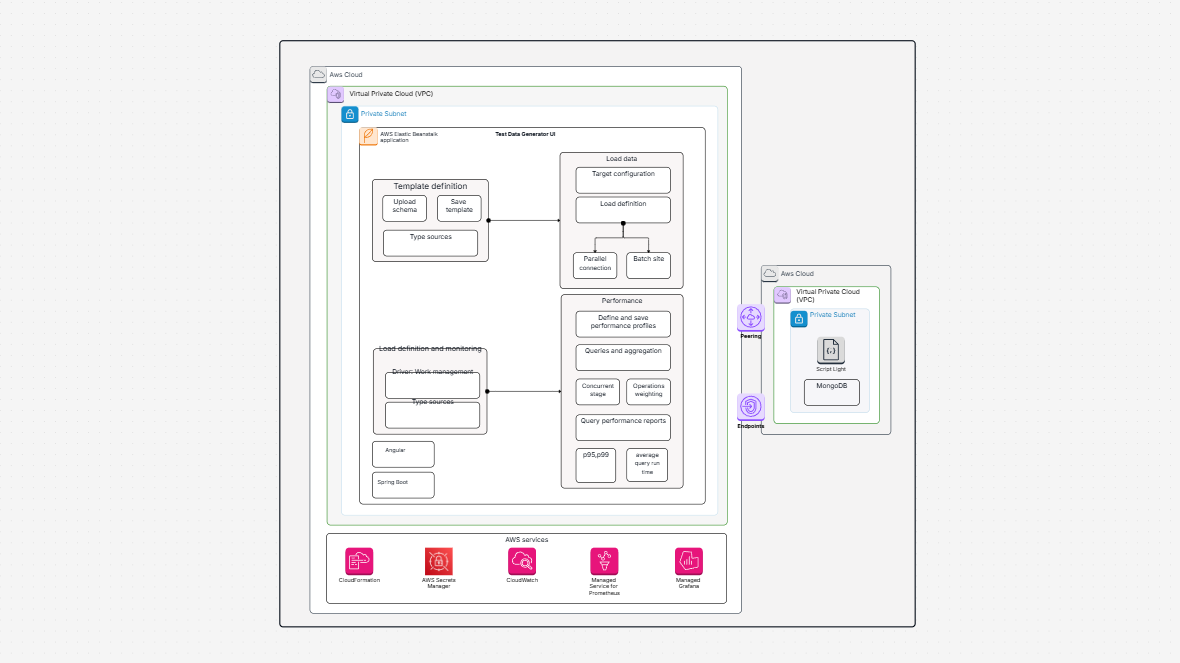Select the Managed Service for Prometheus icon

point(604,561)
